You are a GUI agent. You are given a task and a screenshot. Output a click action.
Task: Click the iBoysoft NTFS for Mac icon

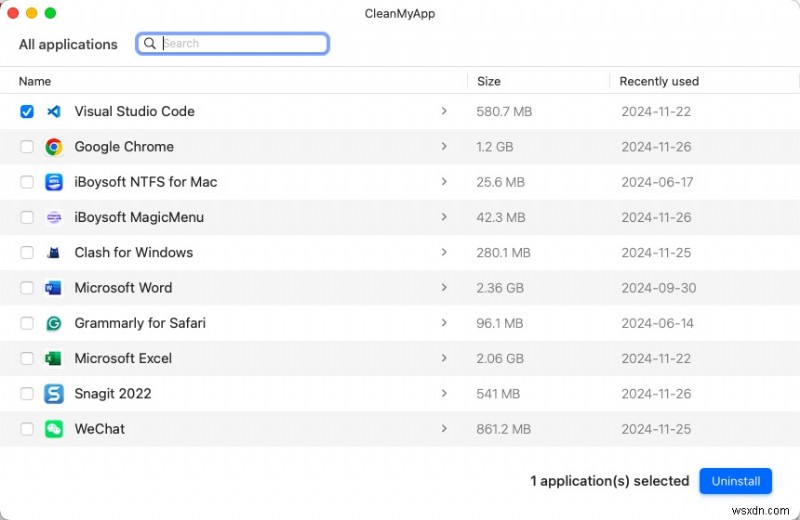[54, 182]
